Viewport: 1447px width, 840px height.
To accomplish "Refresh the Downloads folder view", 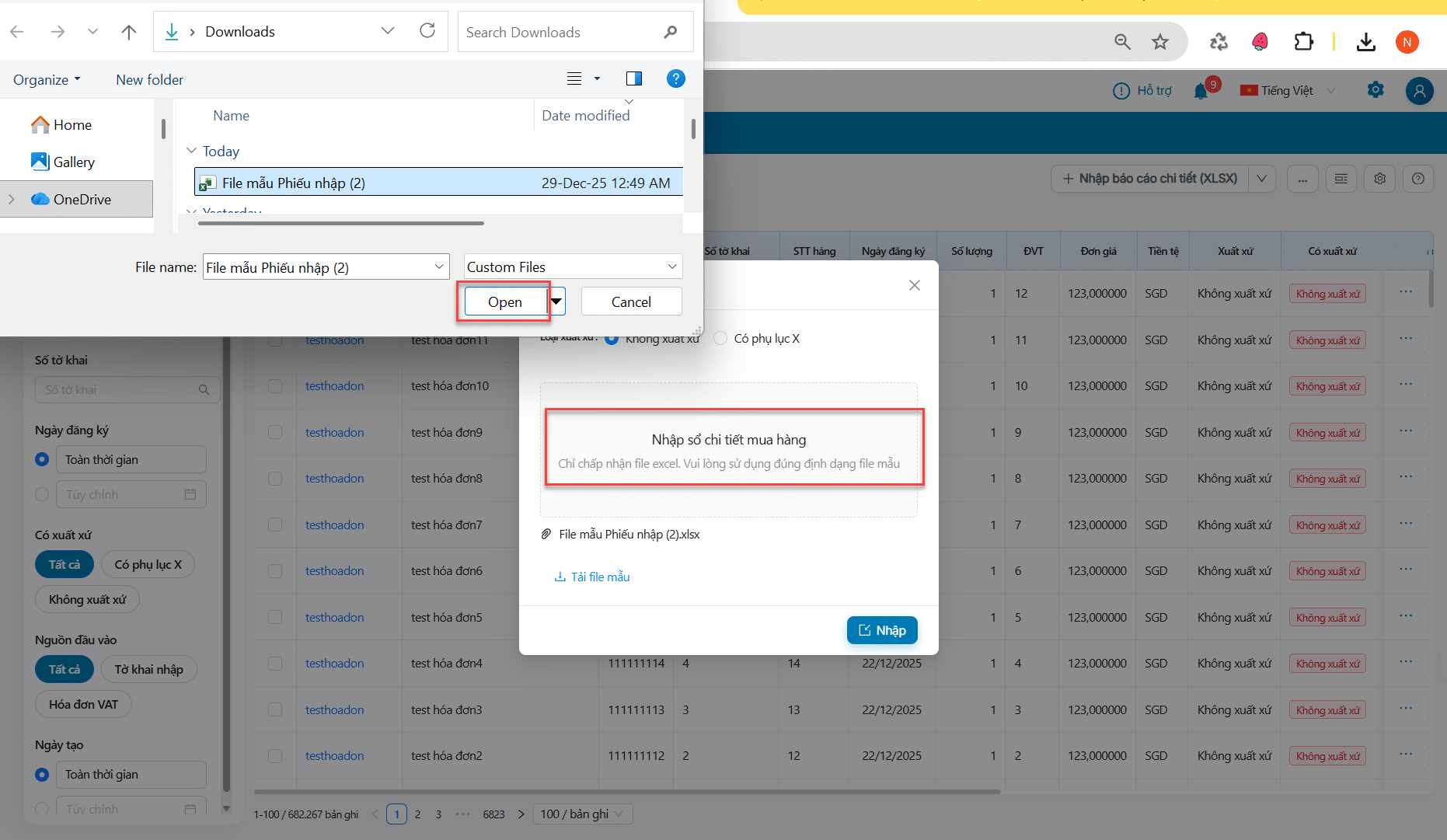I will point(427,31).
